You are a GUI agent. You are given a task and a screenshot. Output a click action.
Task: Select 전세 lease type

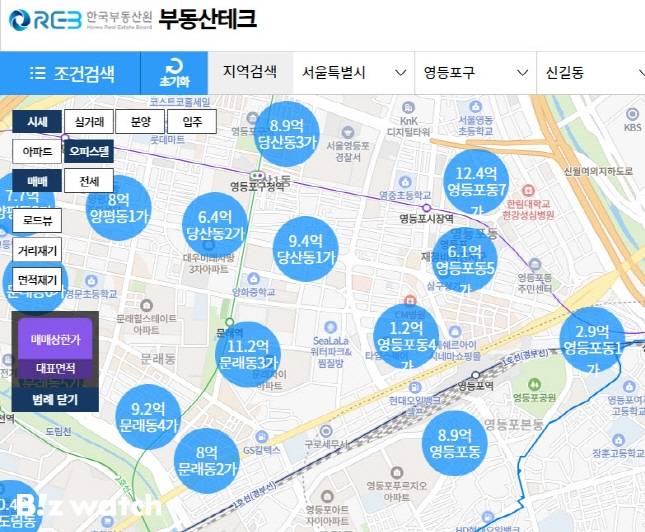pos(89,180)
